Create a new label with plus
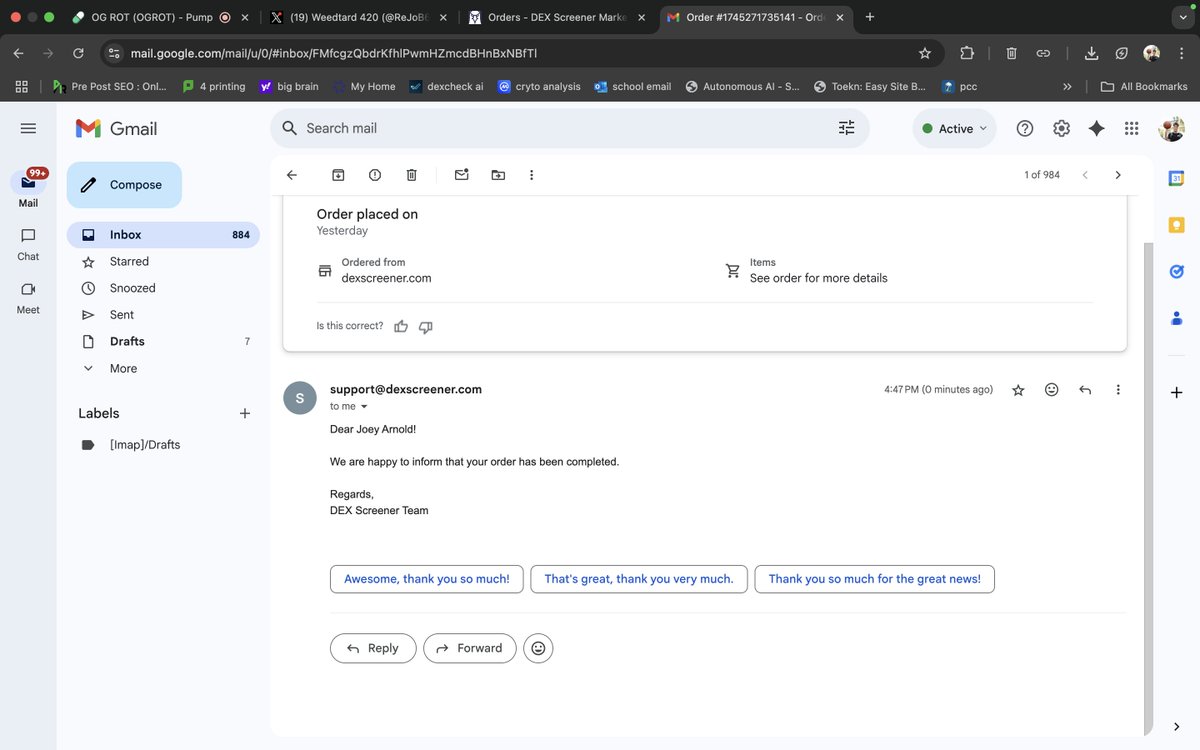 pyautogui.click(x=245, y=413)
